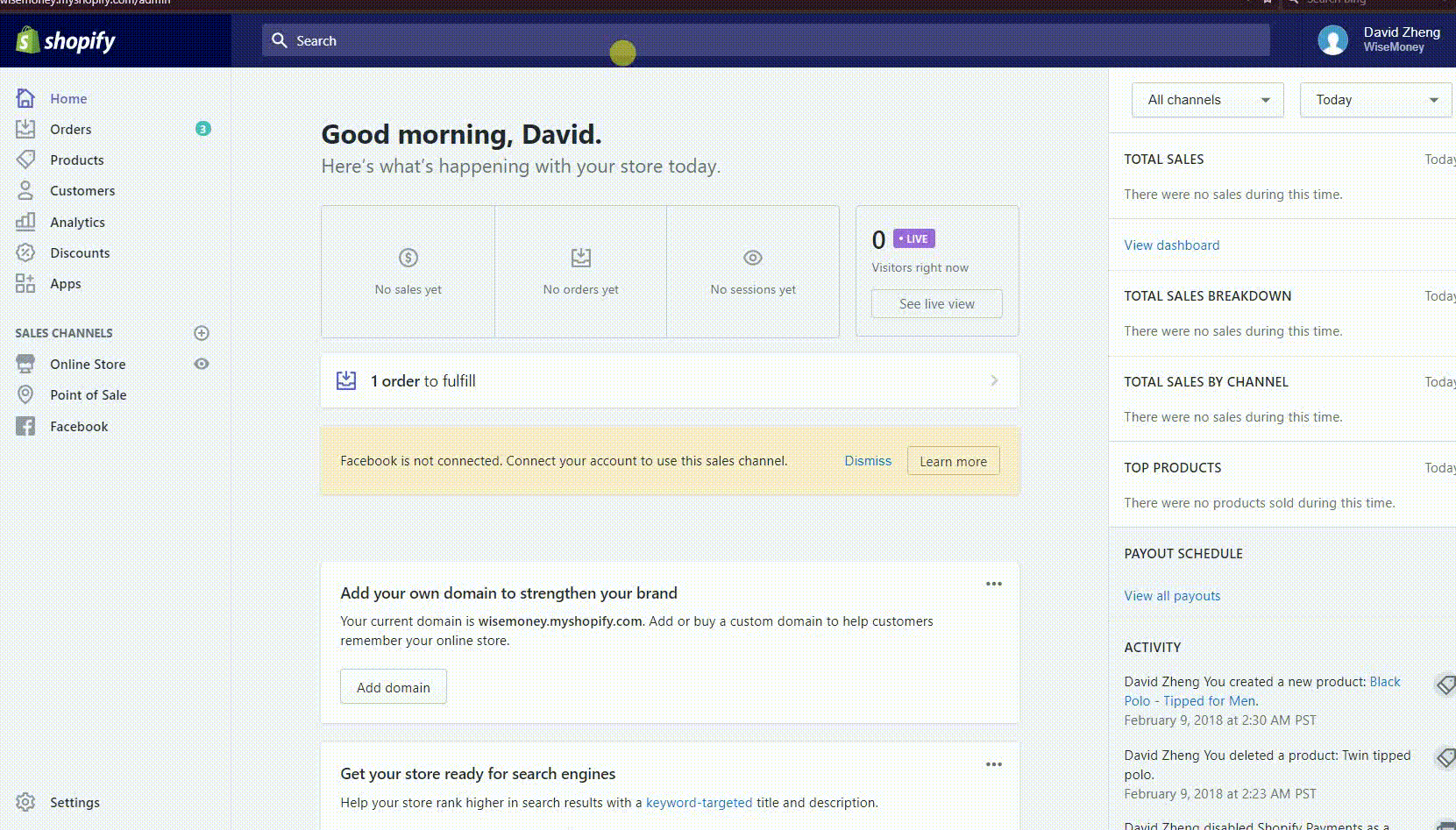Click the Analytics bar chart icon
The height and width of the screenshot is (830, 1456).
pyautogui.click(x=25, y=222)
